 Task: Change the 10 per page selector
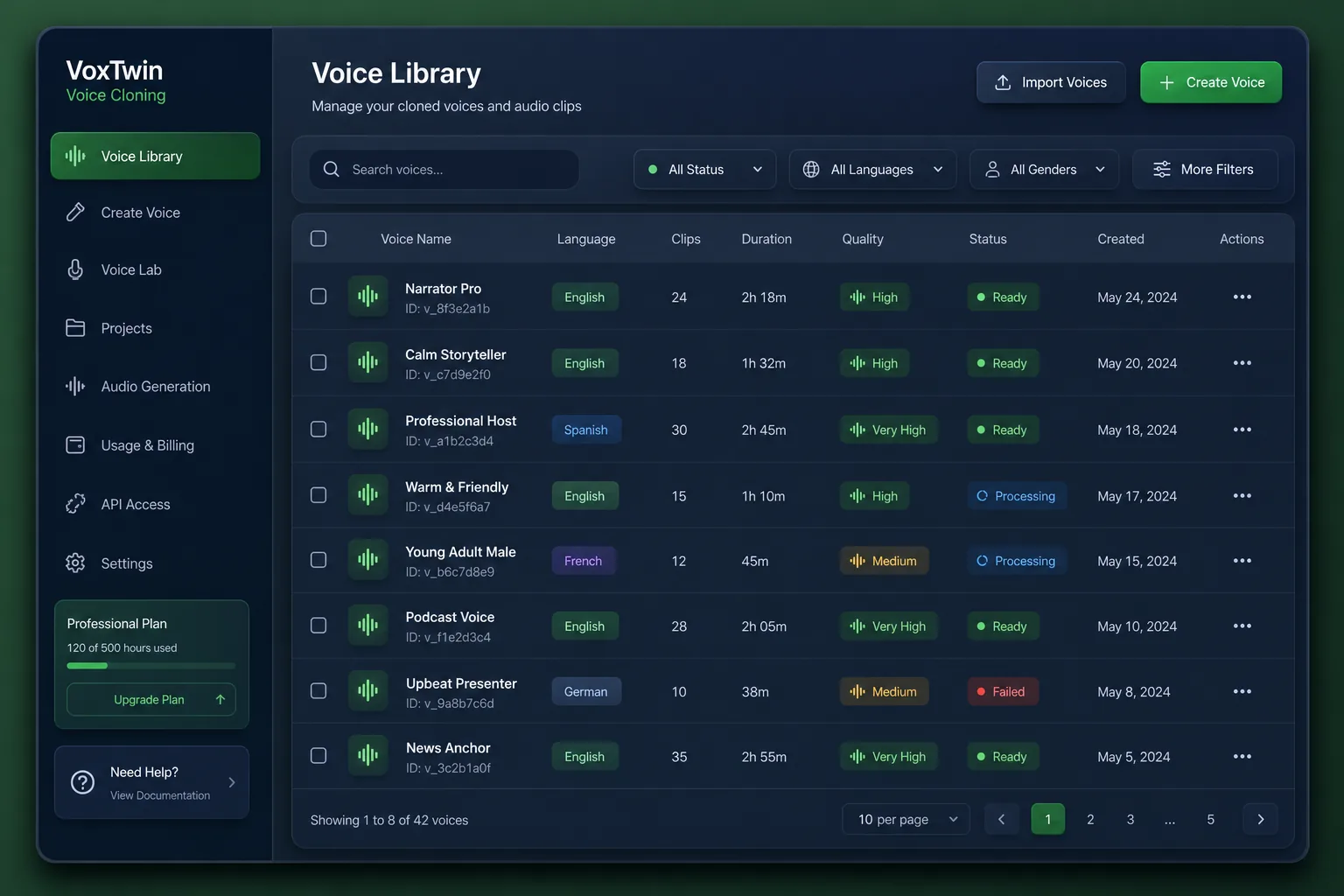906,819
